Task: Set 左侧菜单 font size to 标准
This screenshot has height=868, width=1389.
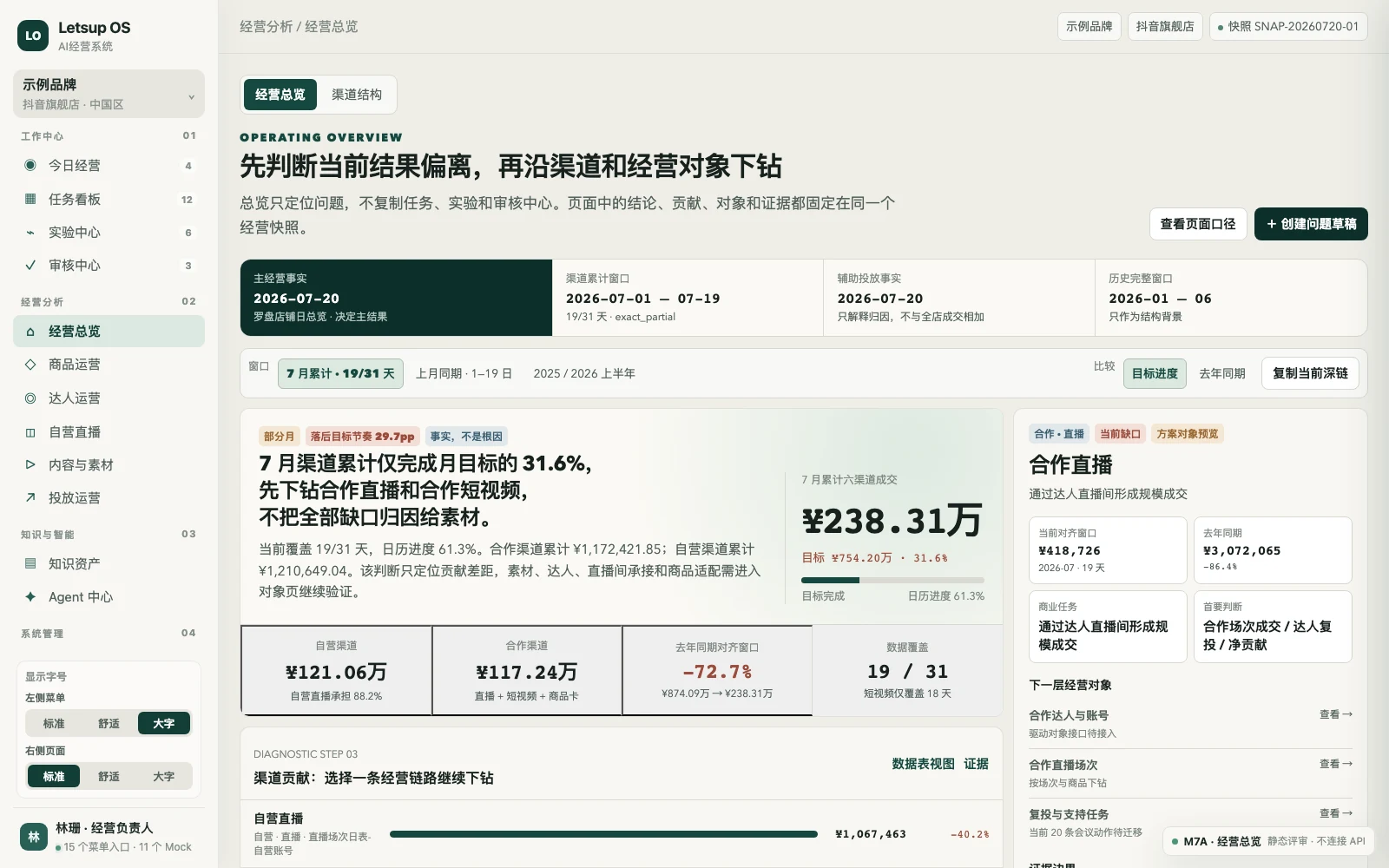Action: click(54, 723)
